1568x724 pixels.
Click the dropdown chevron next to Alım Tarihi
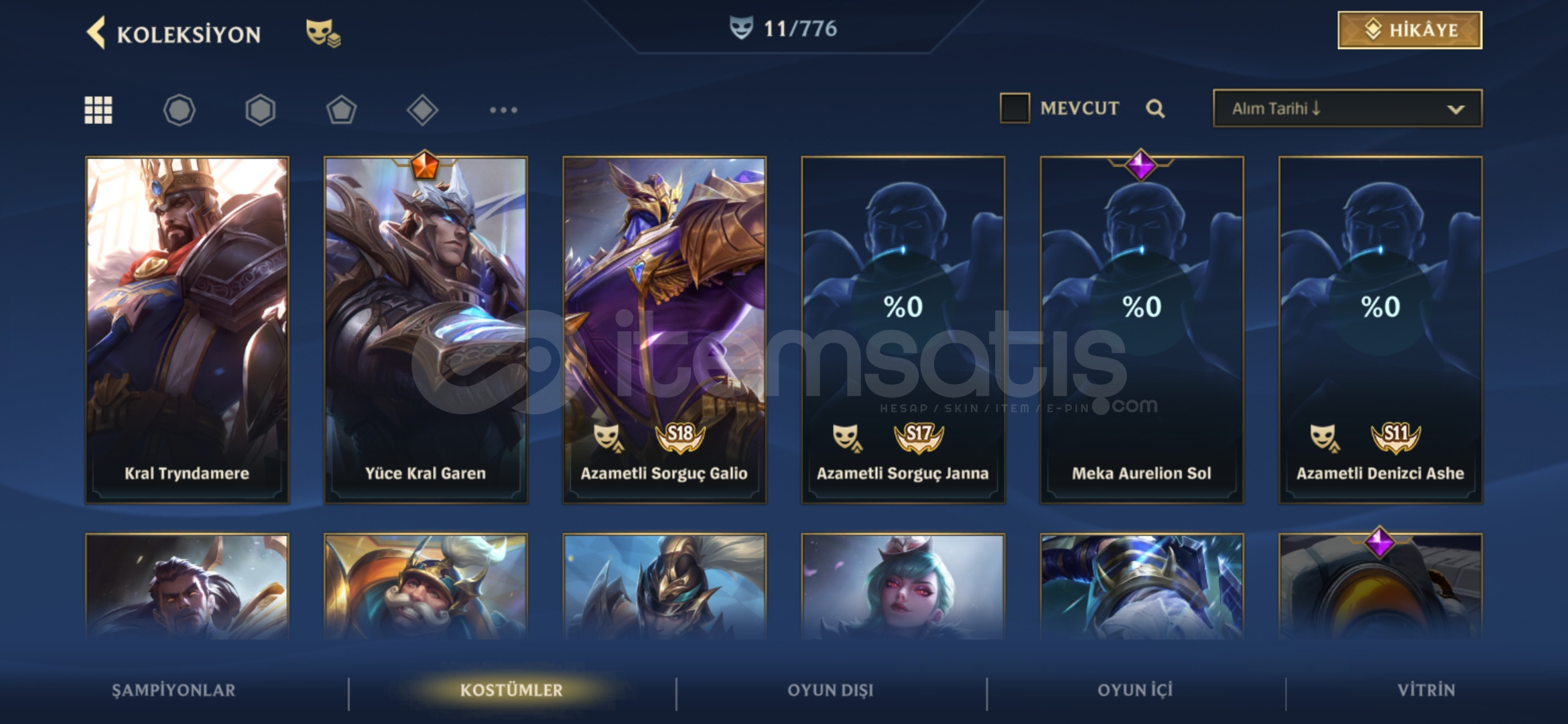pyautogui.click(x=1455, y=109)
